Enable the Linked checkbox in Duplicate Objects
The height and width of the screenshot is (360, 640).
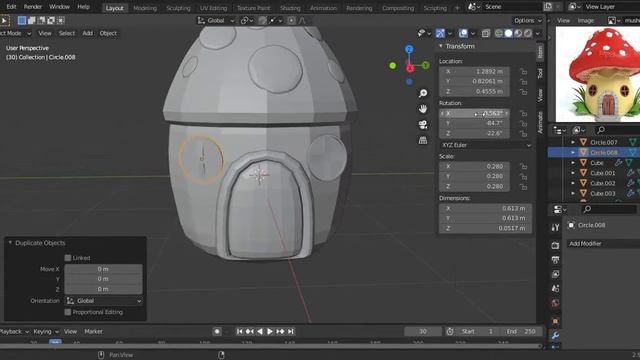68,258
